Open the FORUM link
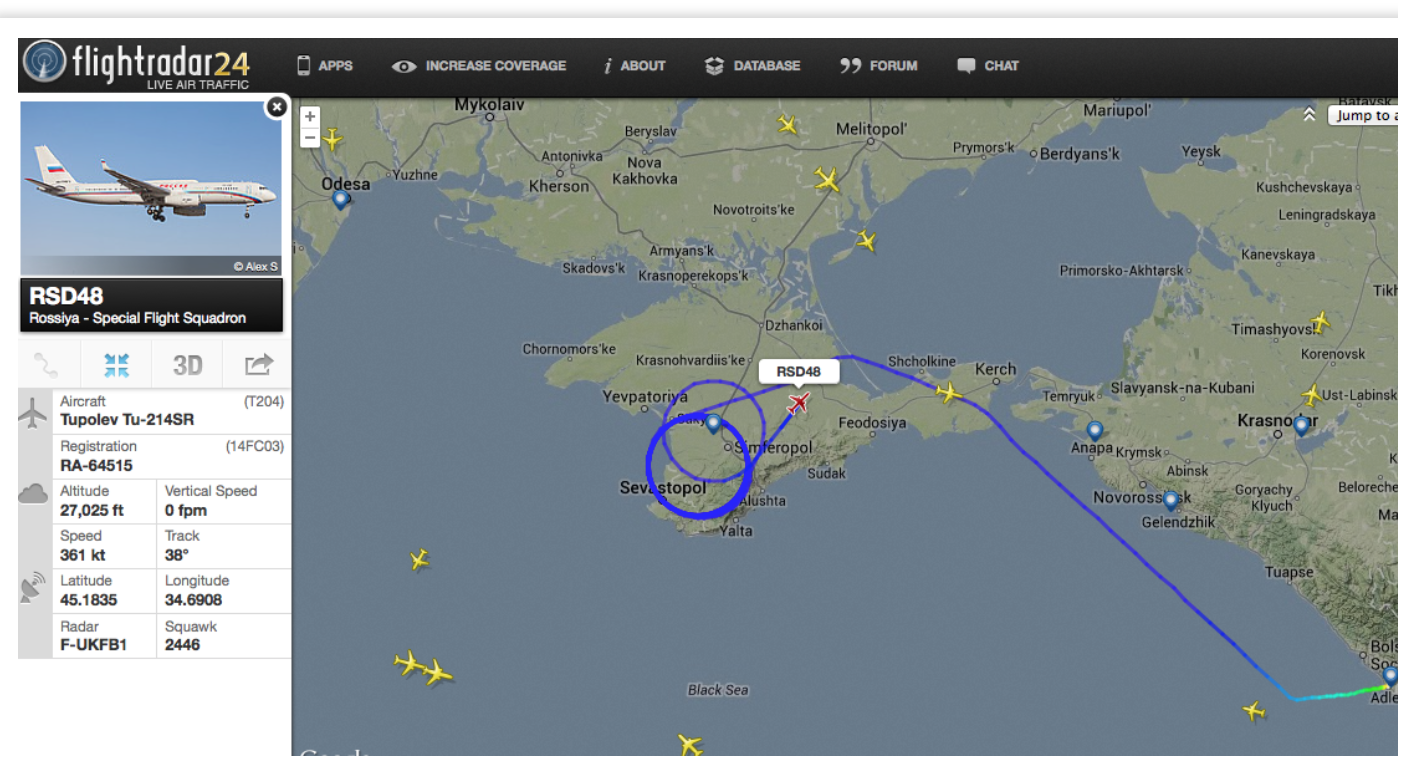1412x774 pixels. [x=878, y=66]
